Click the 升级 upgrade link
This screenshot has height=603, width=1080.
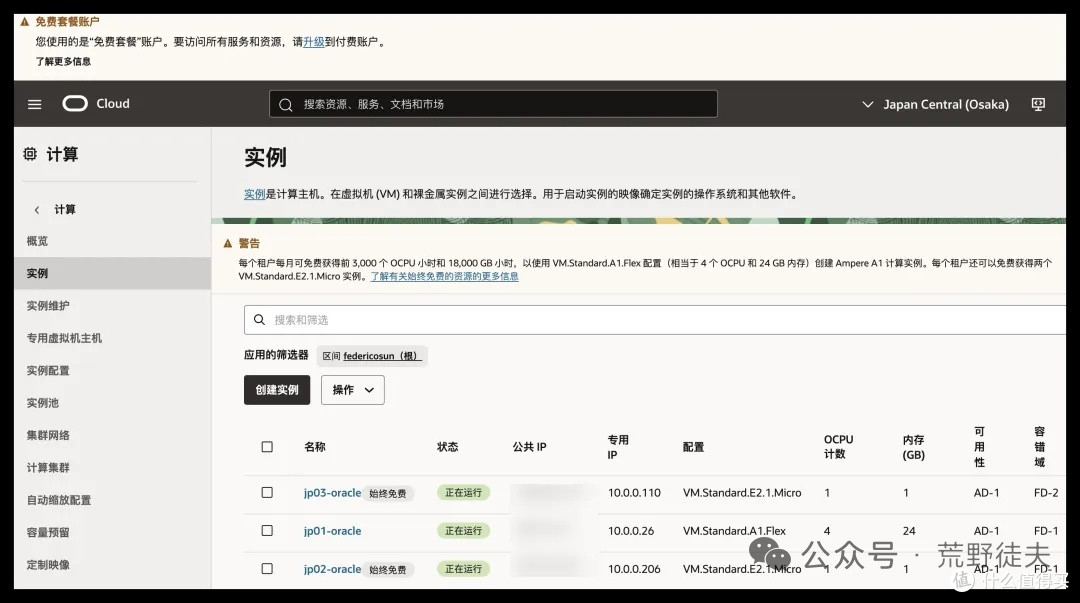click(313, 42)
